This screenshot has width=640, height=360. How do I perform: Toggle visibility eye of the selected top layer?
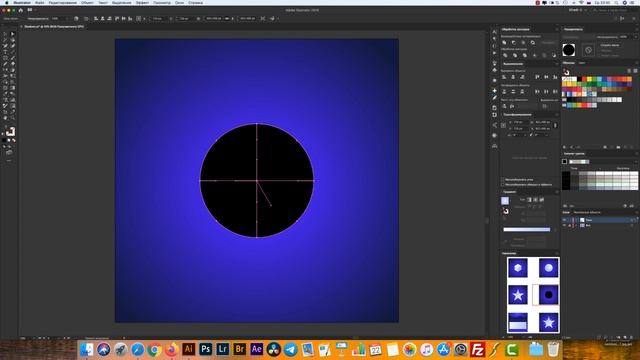(x=564, y=220)
